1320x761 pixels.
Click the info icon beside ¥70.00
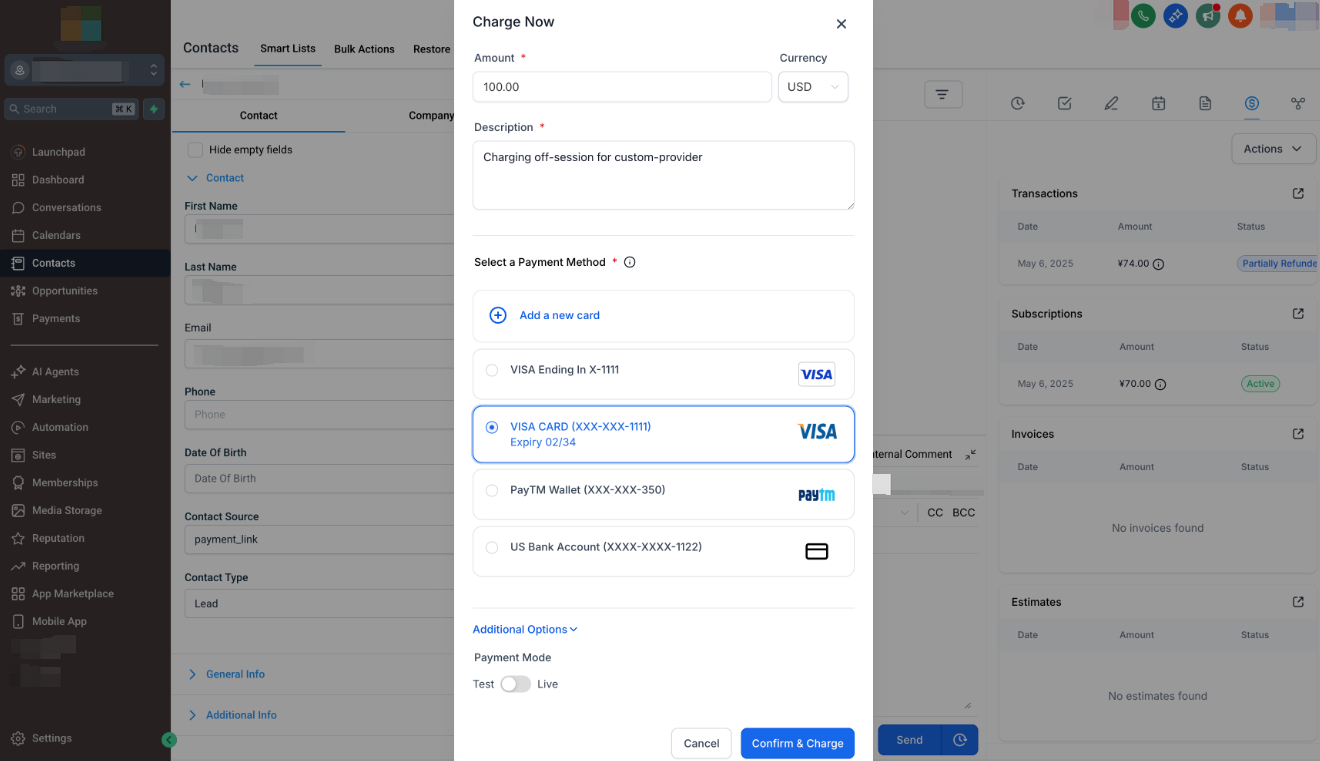point(1160,384)
